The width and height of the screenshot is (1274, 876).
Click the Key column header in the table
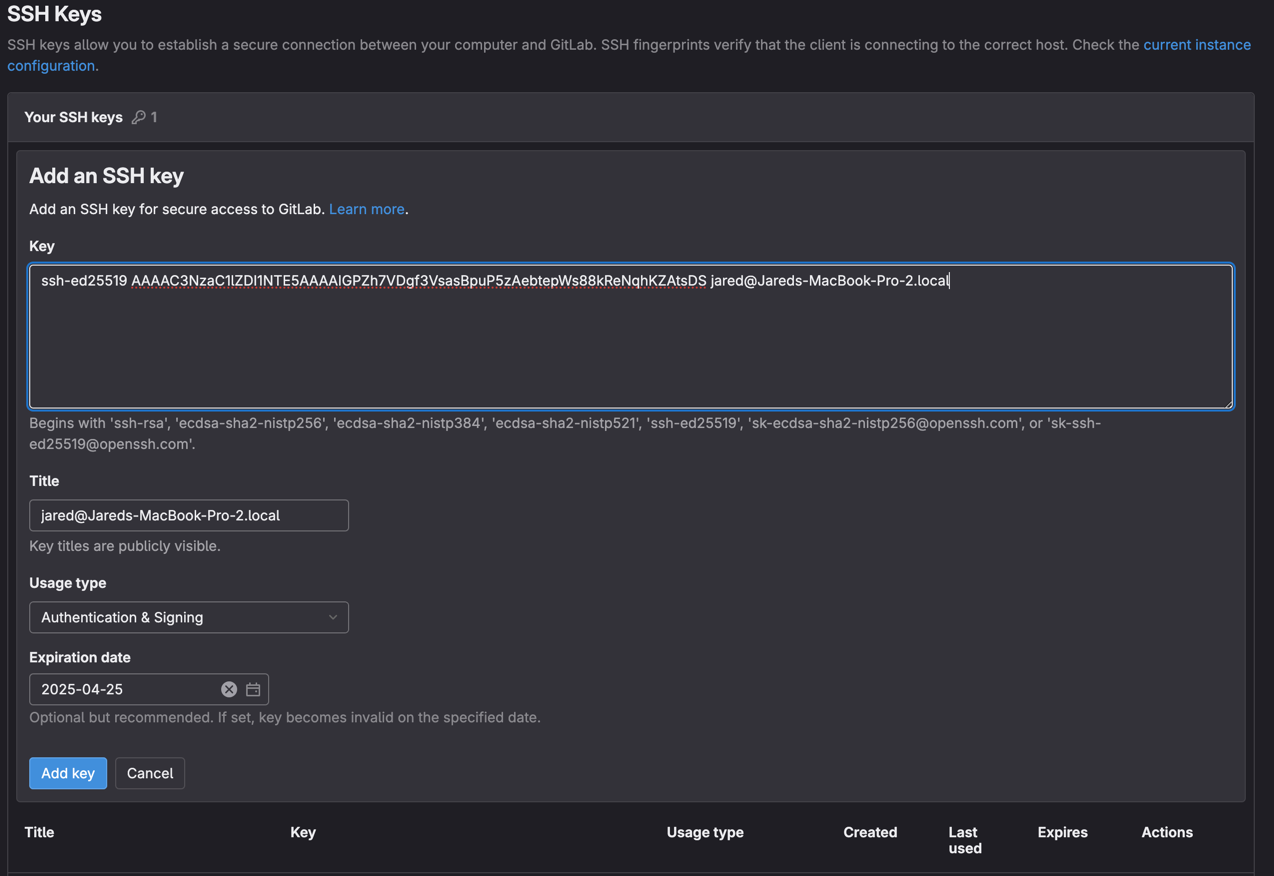click(x=303, y=832)
